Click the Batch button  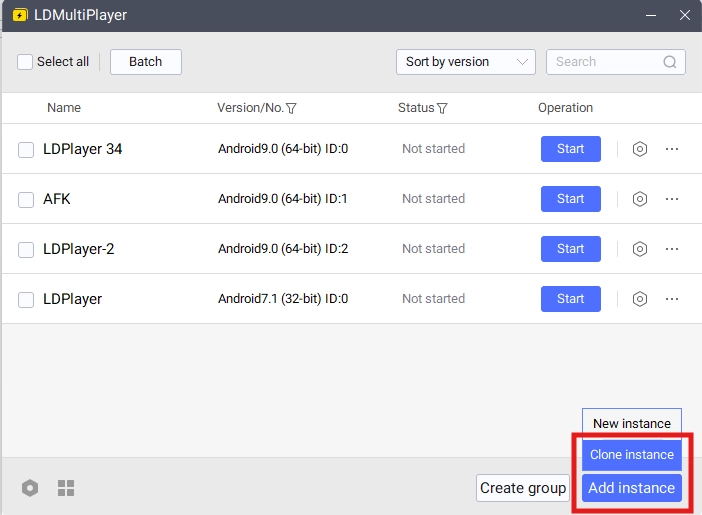[x=145, y=62]
